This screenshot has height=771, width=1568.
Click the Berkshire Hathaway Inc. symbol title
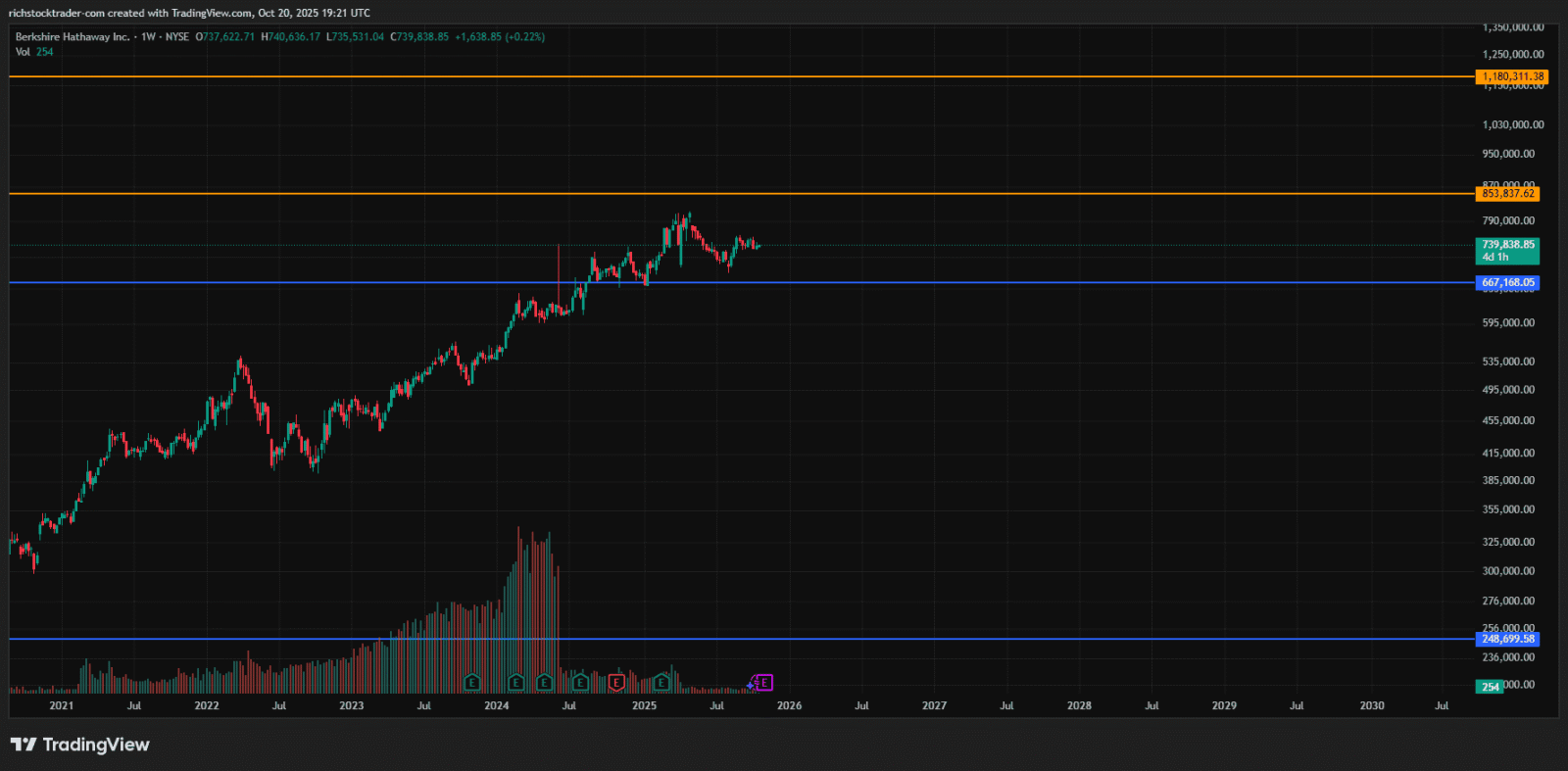[x=73, y=37]
